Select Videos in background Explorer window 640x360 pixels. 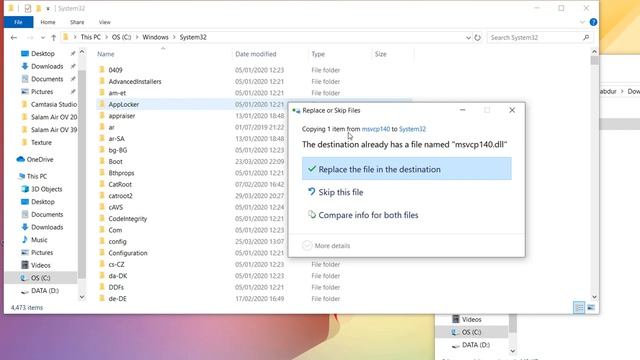pos(471,319)
